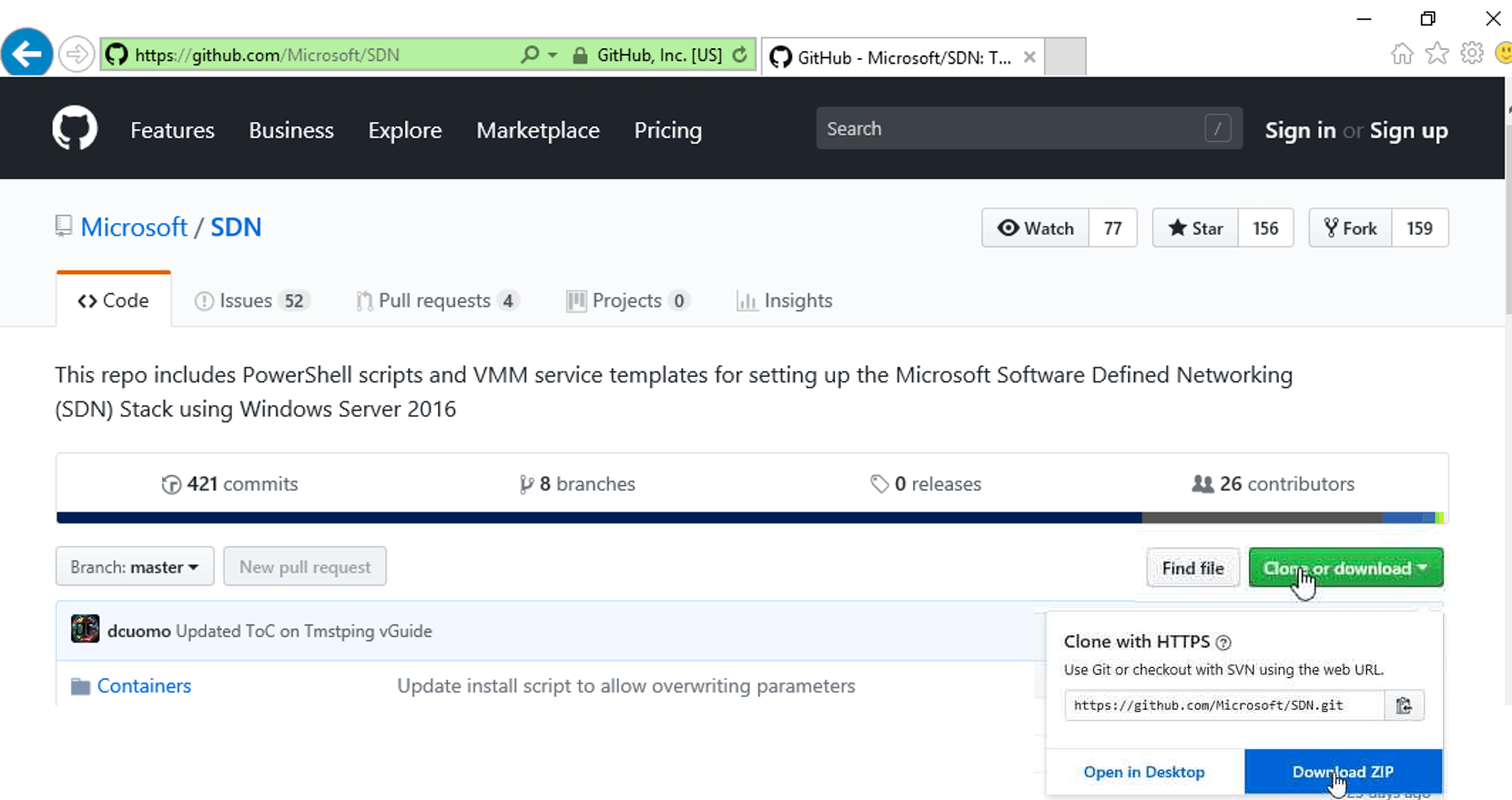
Task: View the 0 releases
Action: point(926,484)
